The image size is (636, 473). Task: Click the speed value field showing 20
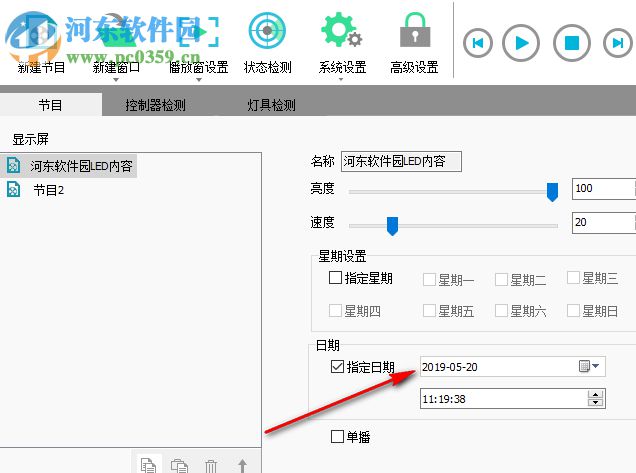[604, 223]
